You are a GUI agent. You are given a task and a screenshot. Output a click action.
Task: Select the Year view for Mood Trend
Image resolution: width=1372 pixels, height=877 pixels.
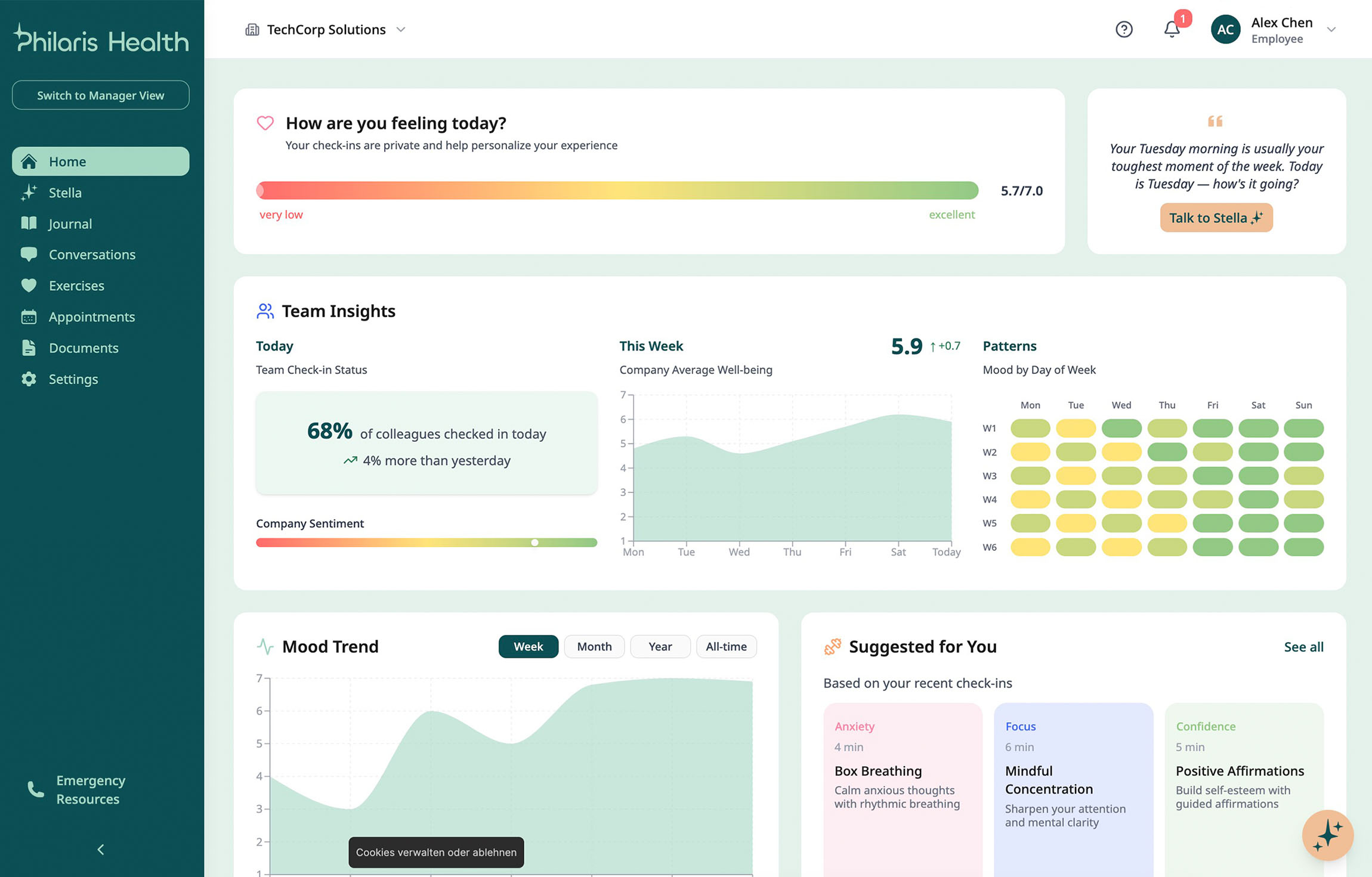coord(660,646)
